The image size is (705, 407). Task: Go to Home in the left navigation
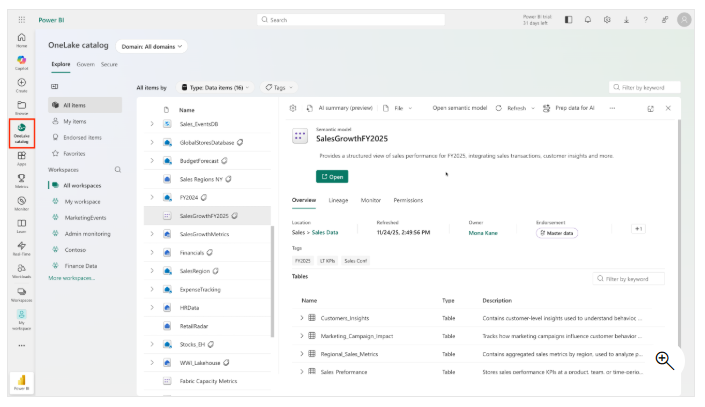[x=22, y=40]
